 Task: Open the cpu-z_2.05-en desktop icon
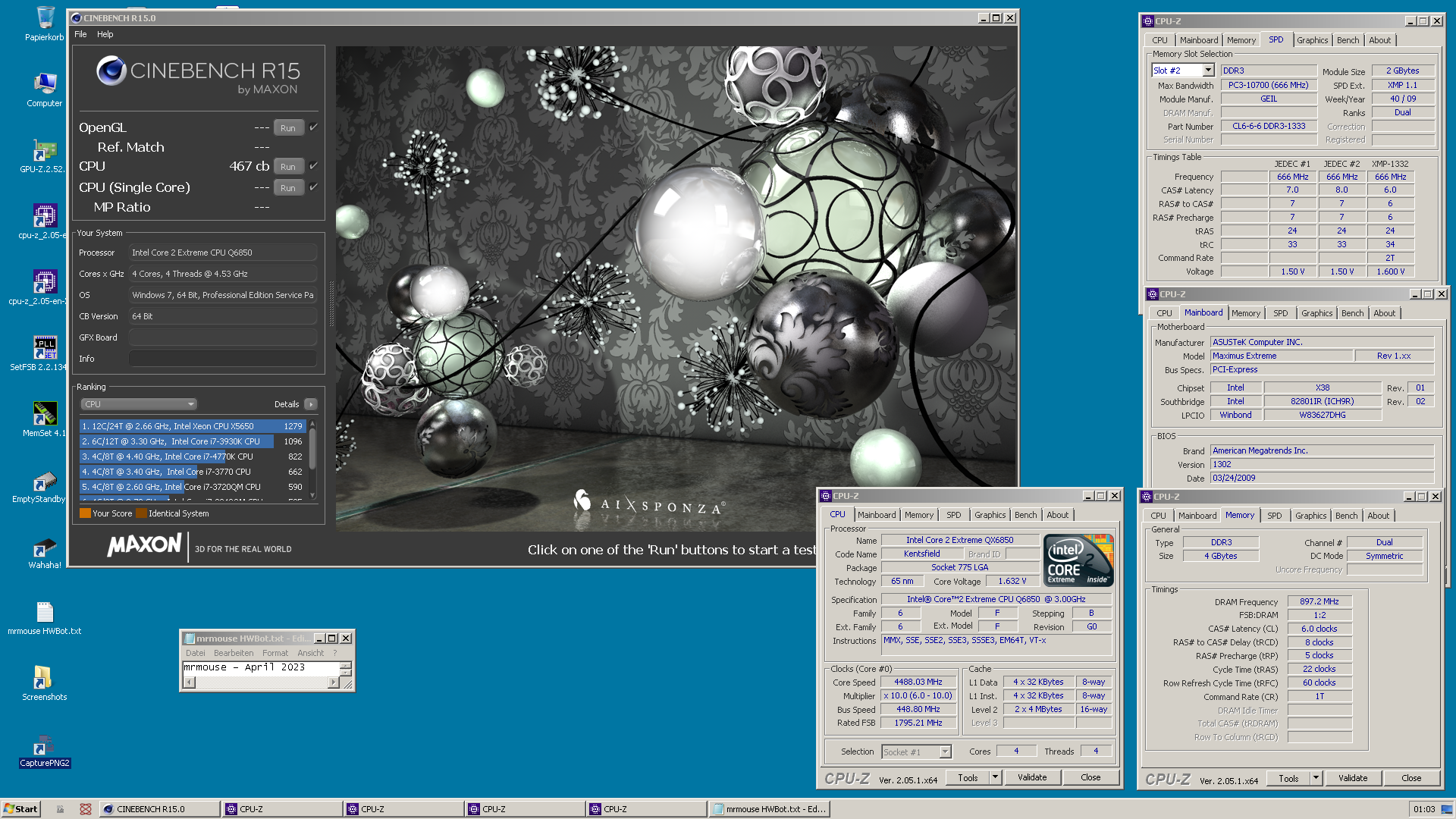click(43, 287)
